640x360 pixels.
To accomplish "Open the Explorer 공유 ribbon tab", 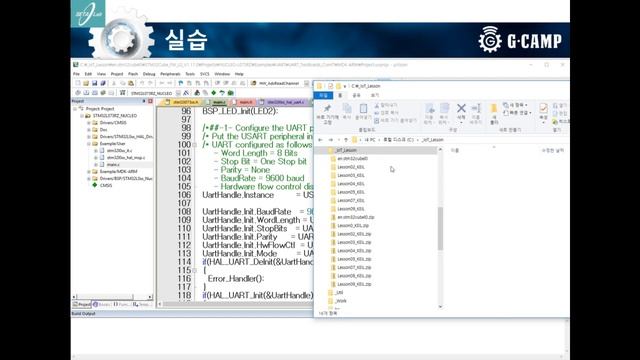I will pyautogui.click(x=356, y=96).
